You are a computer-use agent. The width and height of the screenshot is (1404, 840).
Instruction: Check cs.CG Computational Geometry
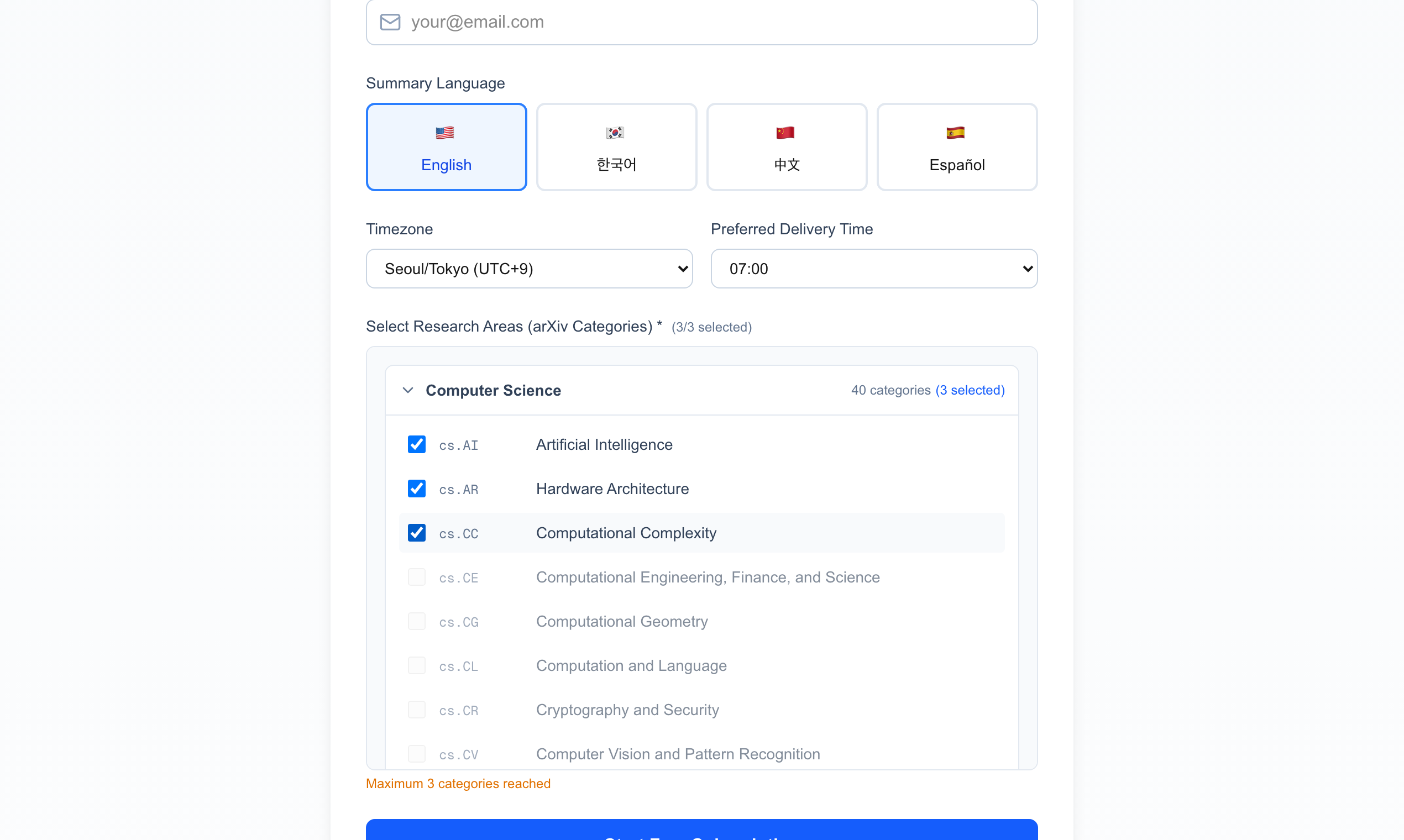click(416, 621)
